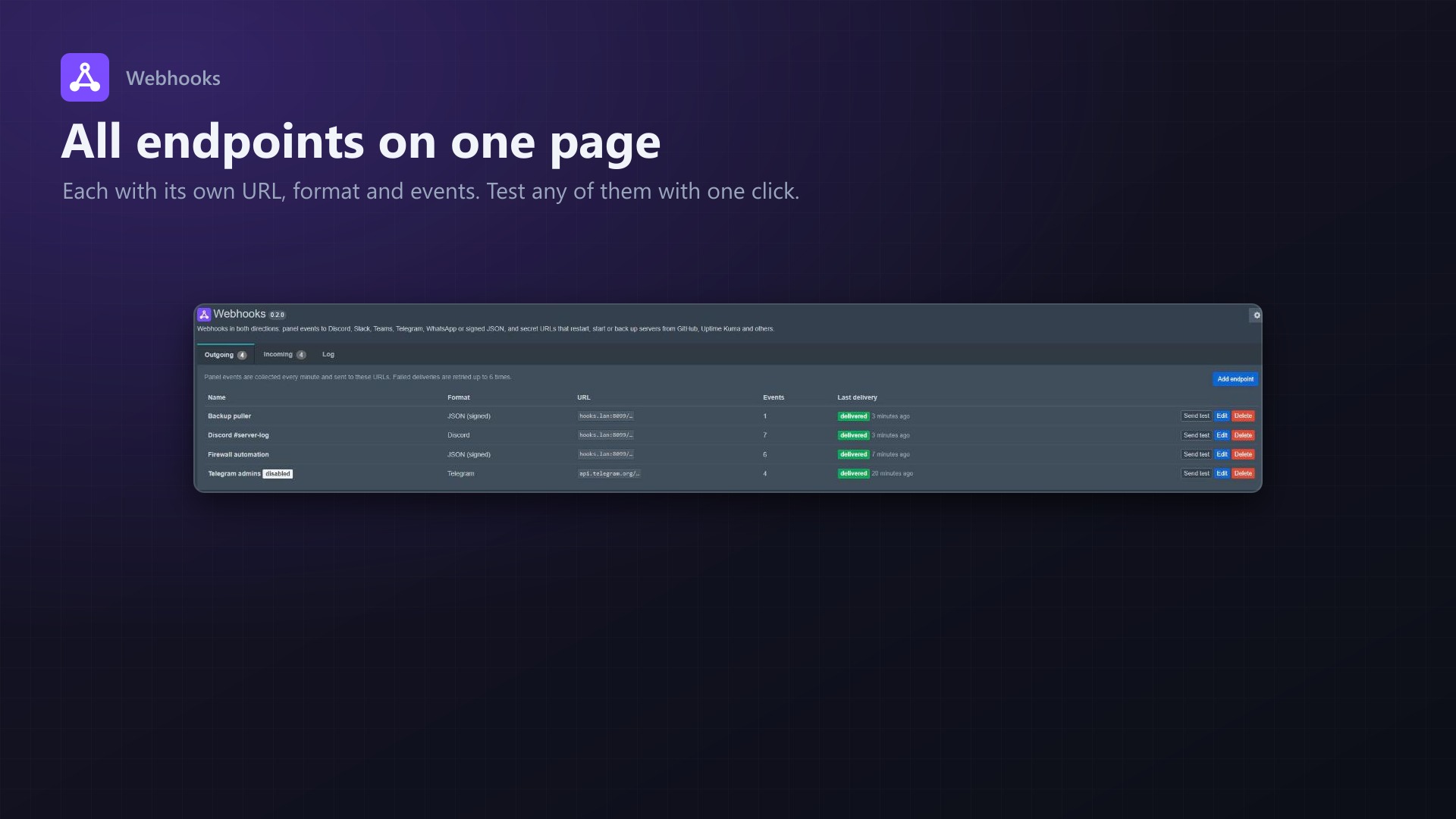Select the Discord #server-log name
The width and height of the screenshot is (1456, 819).
238,435
